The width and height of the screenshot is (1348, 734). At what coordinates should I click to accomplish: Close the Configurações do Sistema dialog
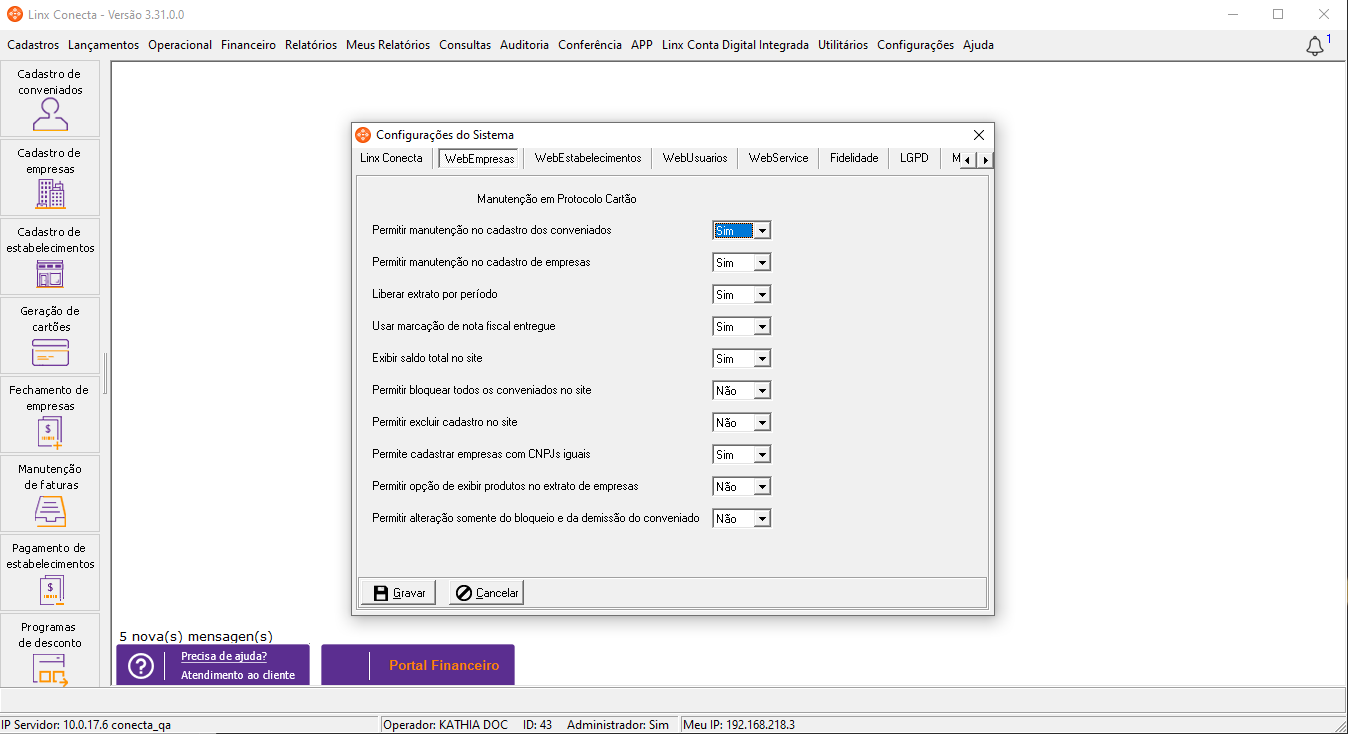point(979,135)
